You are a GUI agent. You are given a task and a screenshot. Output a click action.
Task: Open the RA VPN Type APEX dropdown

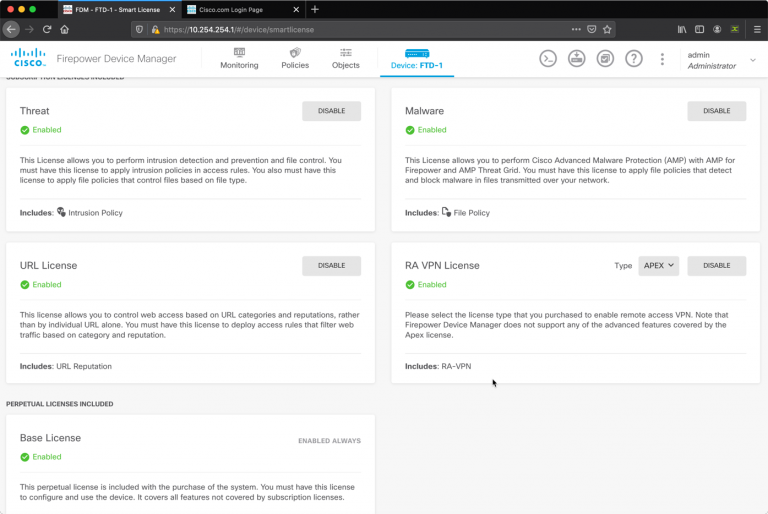tap(659, 266)
